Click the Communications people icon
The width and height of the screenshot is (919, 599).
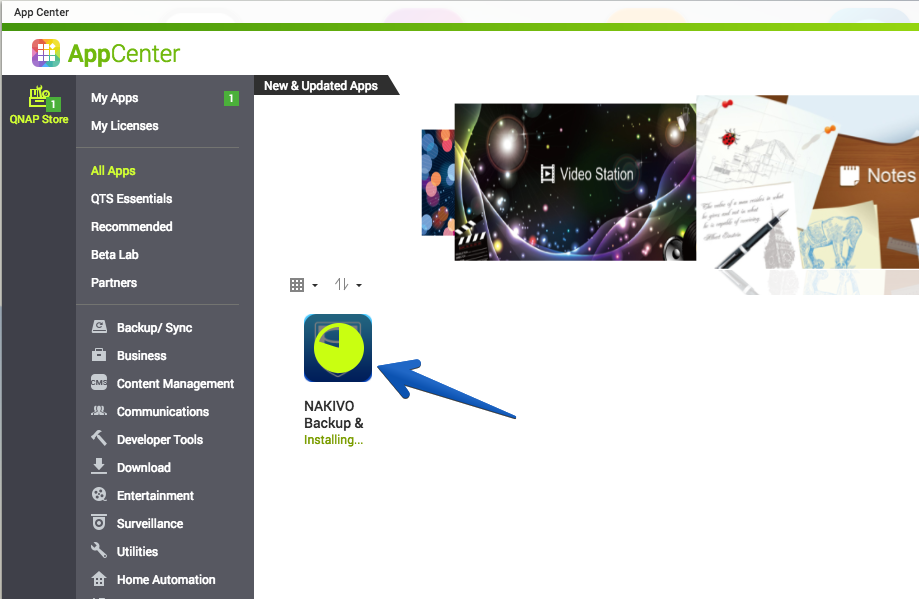(99, 410)
